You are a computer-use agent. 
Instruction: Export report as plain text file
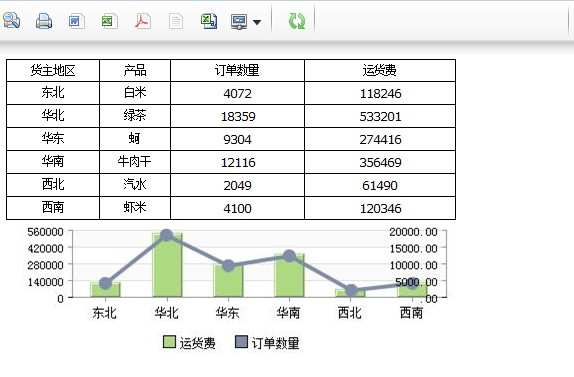coord(176,21)
